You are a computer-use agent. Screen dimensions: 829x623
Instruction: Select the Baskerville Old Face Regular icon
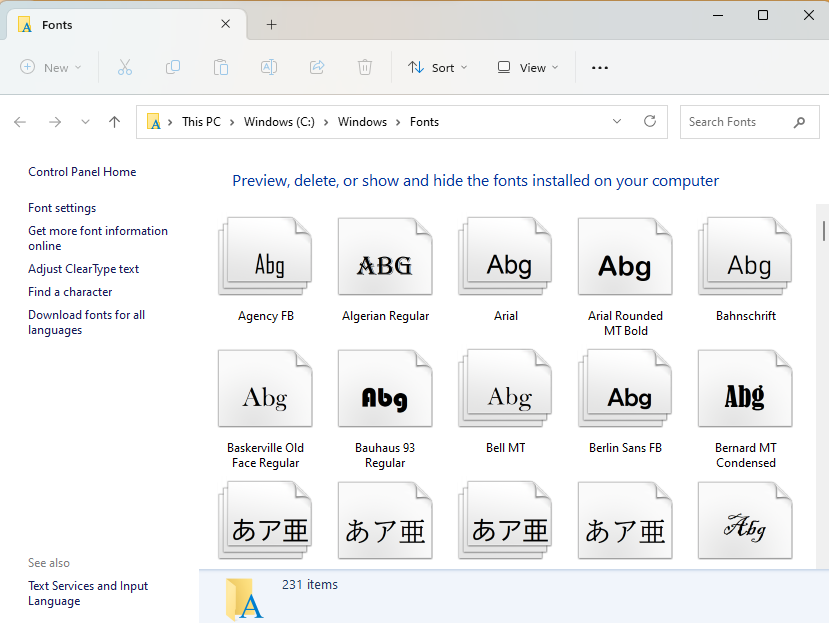tap(265, 388)
